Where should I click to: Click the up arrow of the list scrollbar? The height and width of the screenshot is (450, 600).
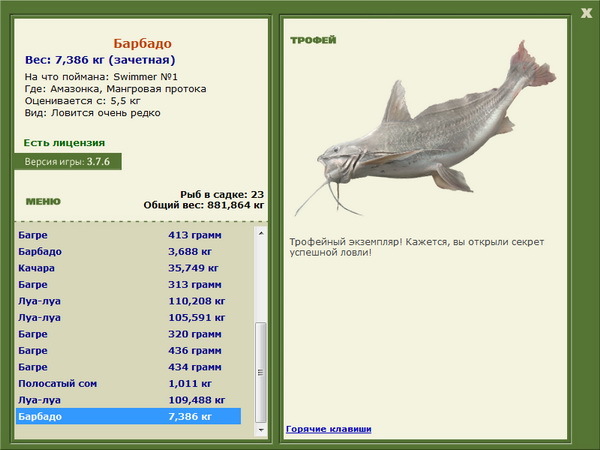click(261, 233)
